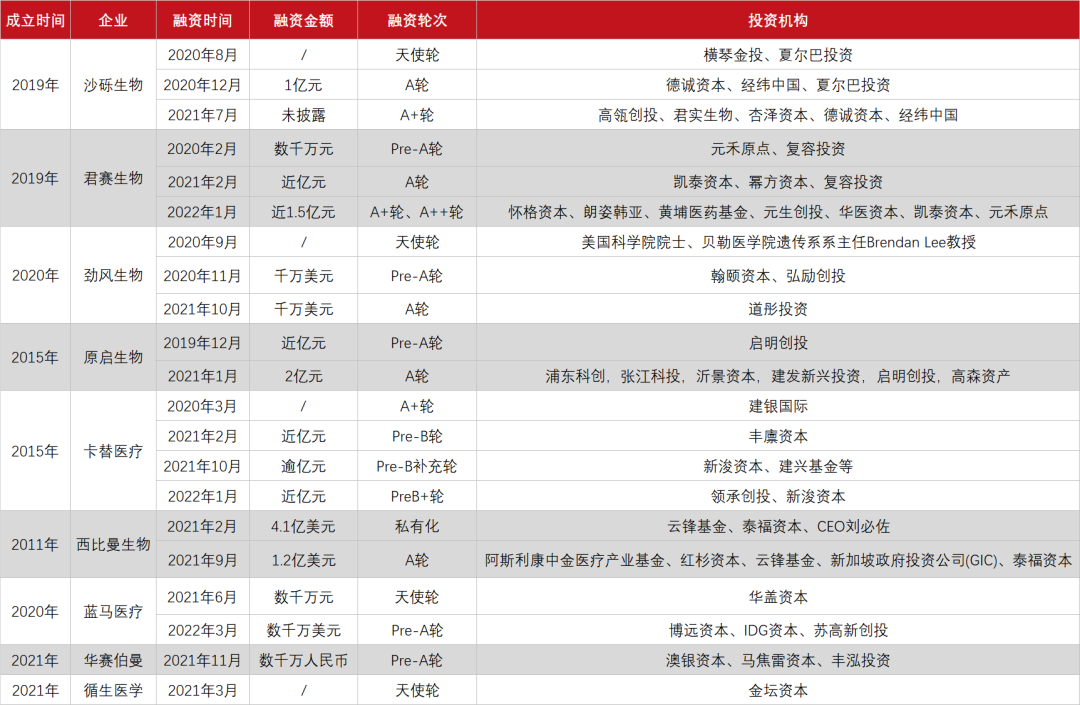Select the 企业 header cell

[x=113, y=20]
